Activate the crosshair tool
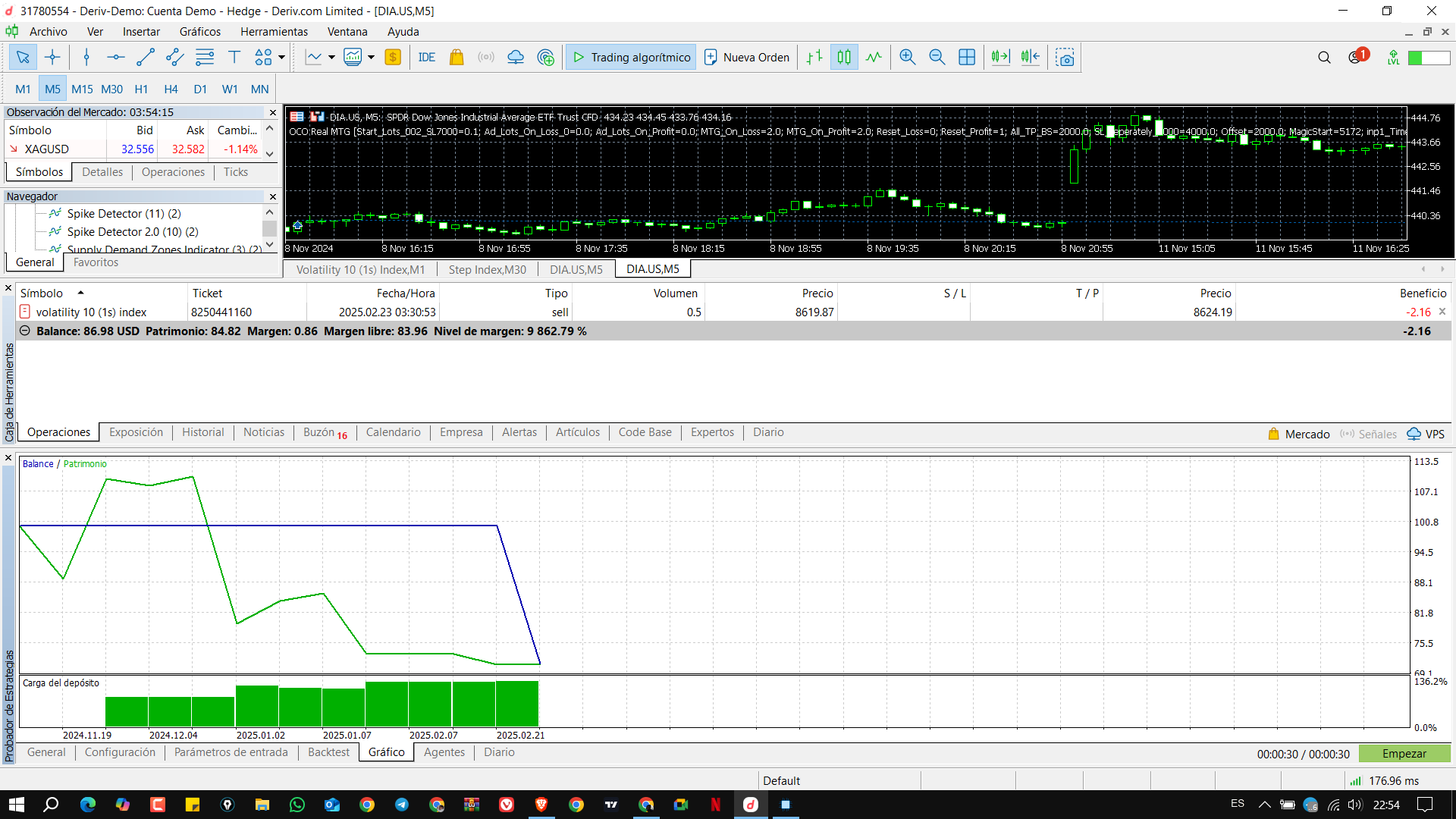 coord(52,57)
